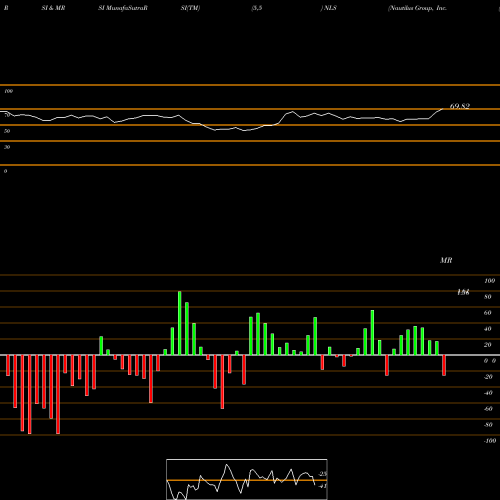Click the 100 label on right MR axis

coord(489,281)
